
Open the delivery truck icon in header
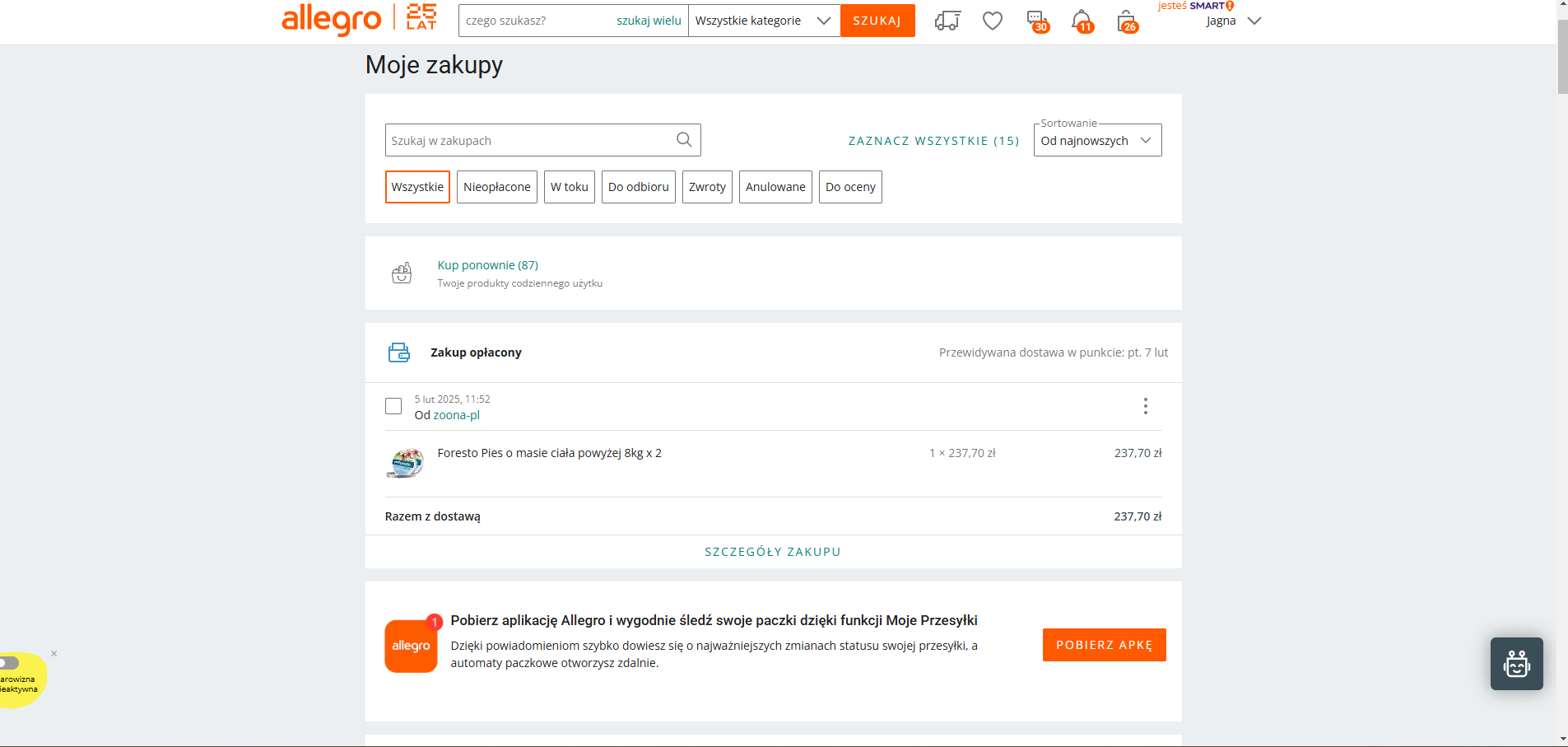click(x=947, y=21)
